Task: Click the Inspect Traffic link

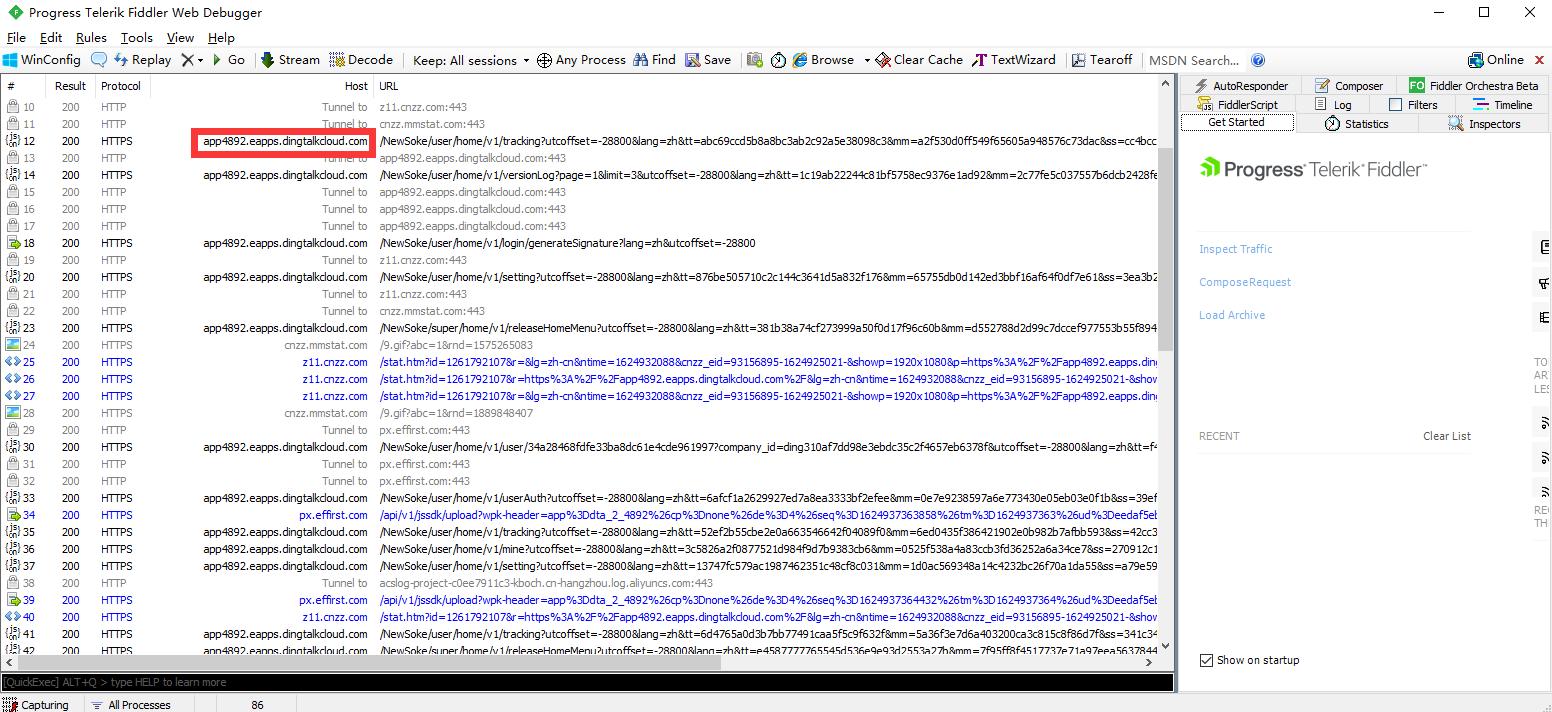Action: [1236, 249]
